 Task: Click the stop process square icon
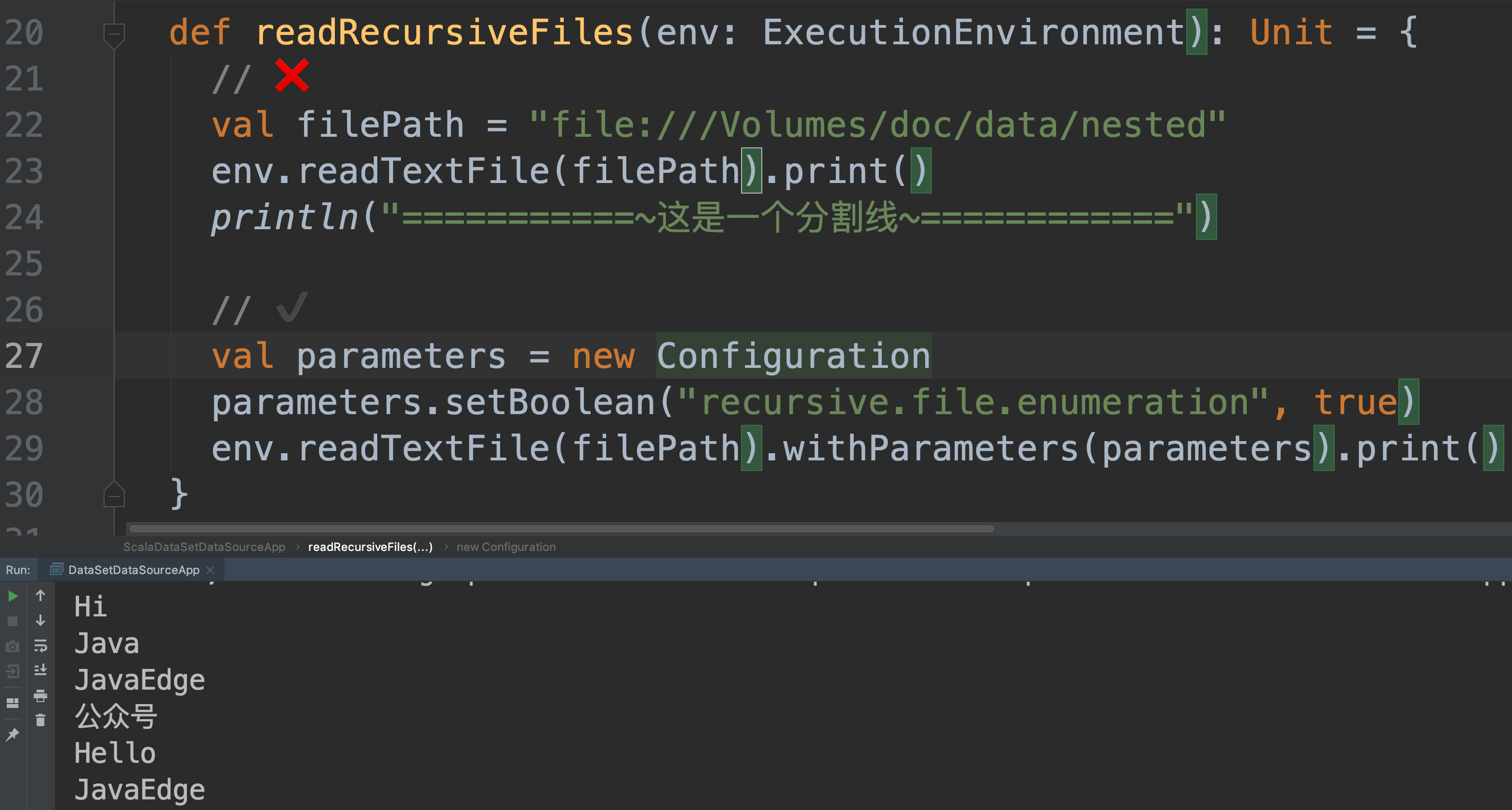(x=13, y=621)
